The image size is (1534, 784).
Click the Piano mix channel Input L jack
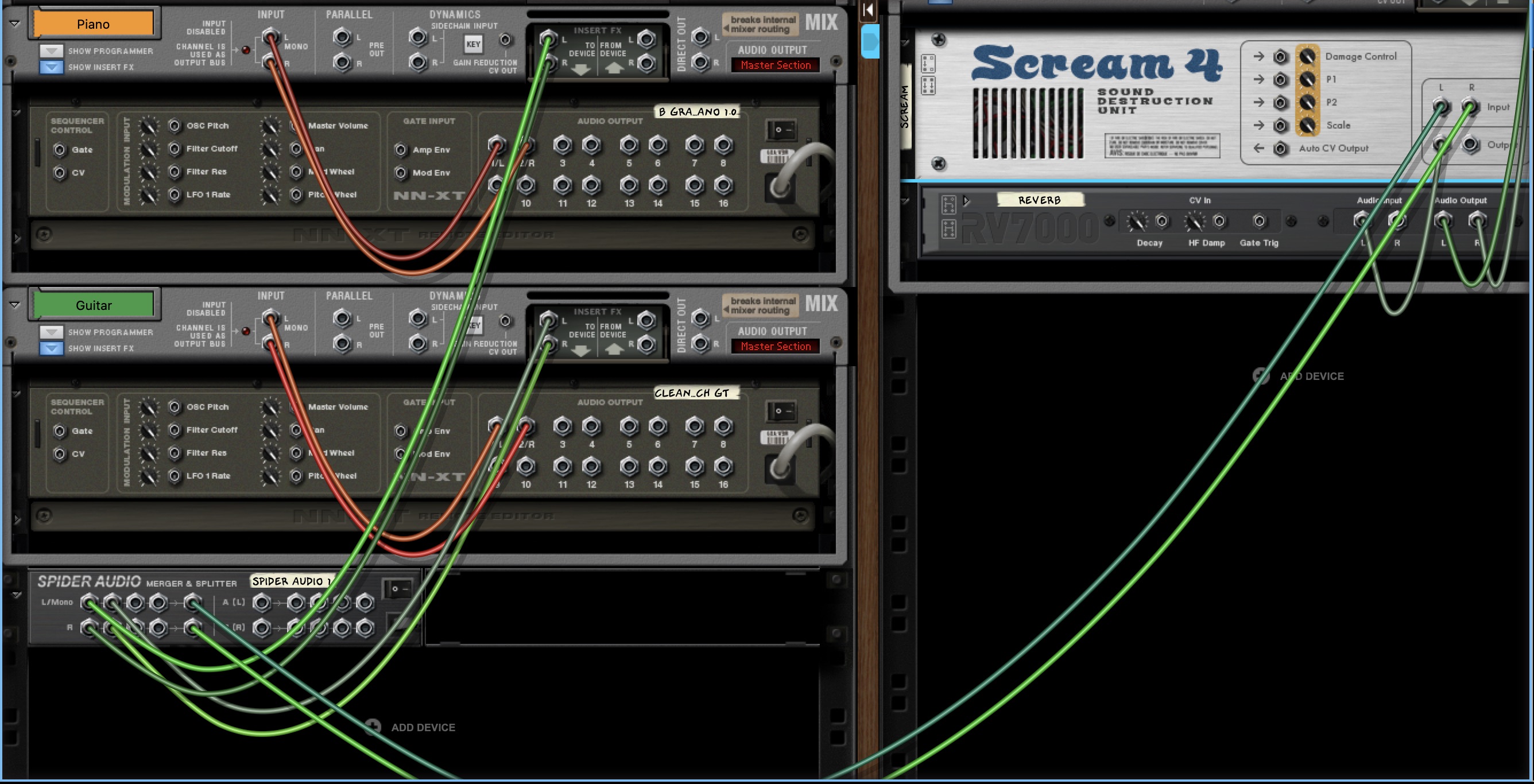(271, 37)
